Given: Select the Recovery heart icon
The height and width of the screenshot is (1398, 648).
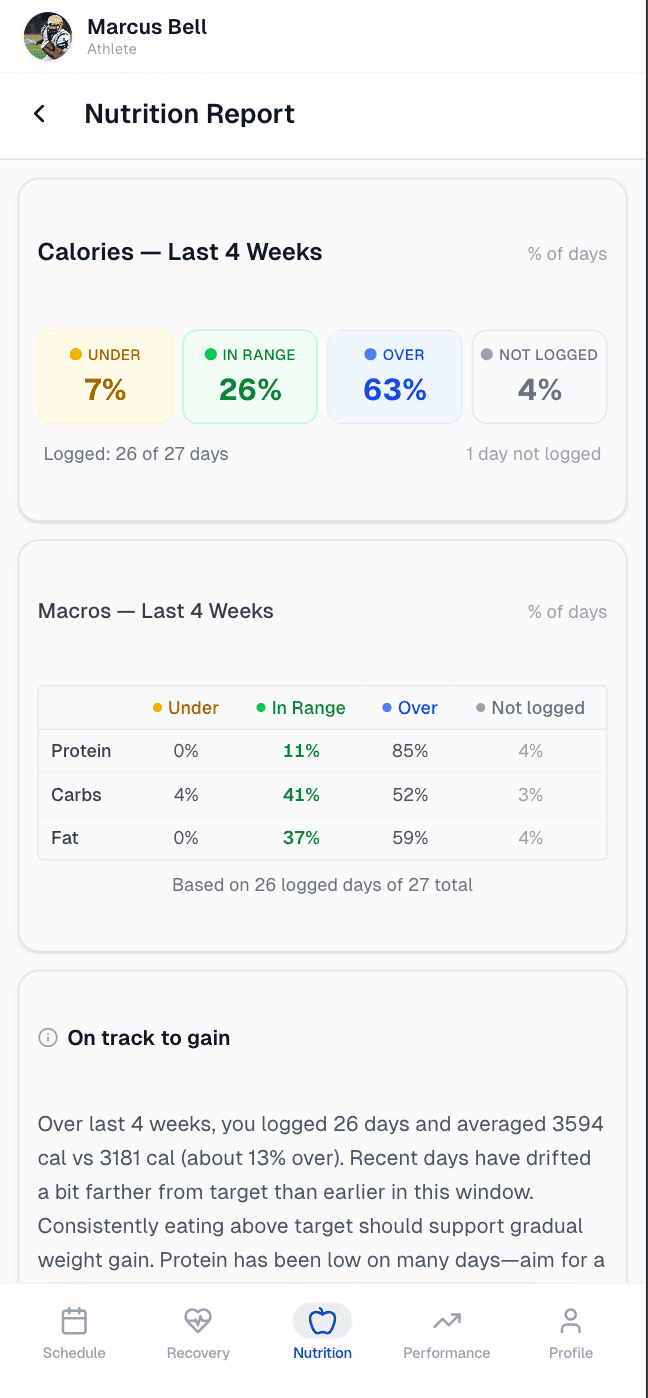Looking at the screenshot, I should [x=197, y=1320].
